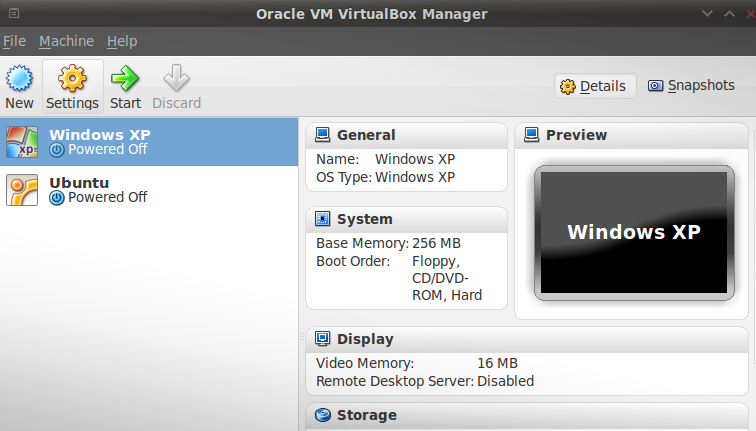The image size is (756, 431).
Task: Click the Windows XP logo icon in list
Action: pyautogui.click(x=22, y=142)
